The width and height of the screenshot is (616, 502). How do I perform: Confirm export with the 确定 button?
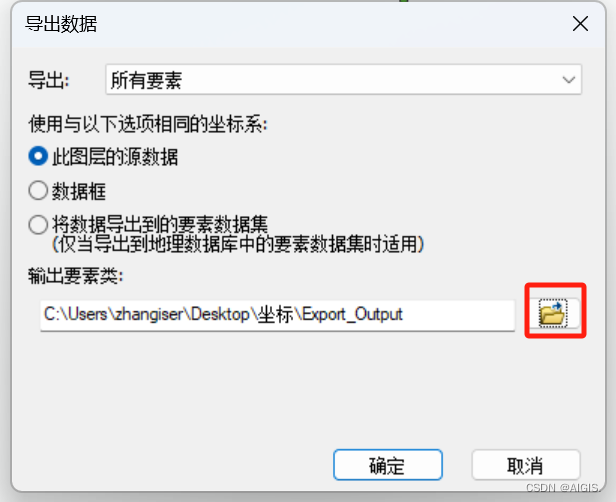[x=388, y=465]
